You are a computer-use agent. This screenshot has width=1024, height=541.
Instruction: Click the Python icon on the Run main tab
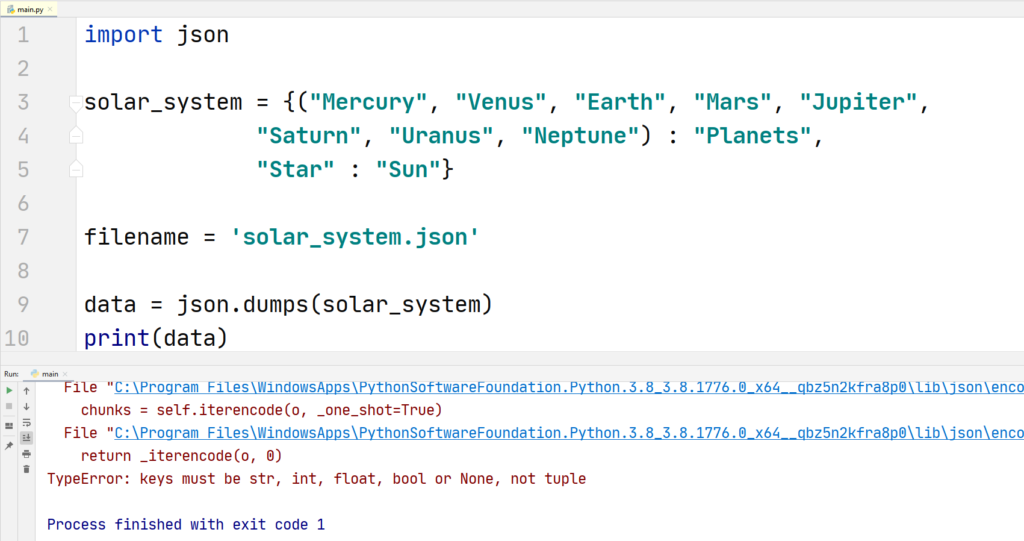tap(35, 374)
